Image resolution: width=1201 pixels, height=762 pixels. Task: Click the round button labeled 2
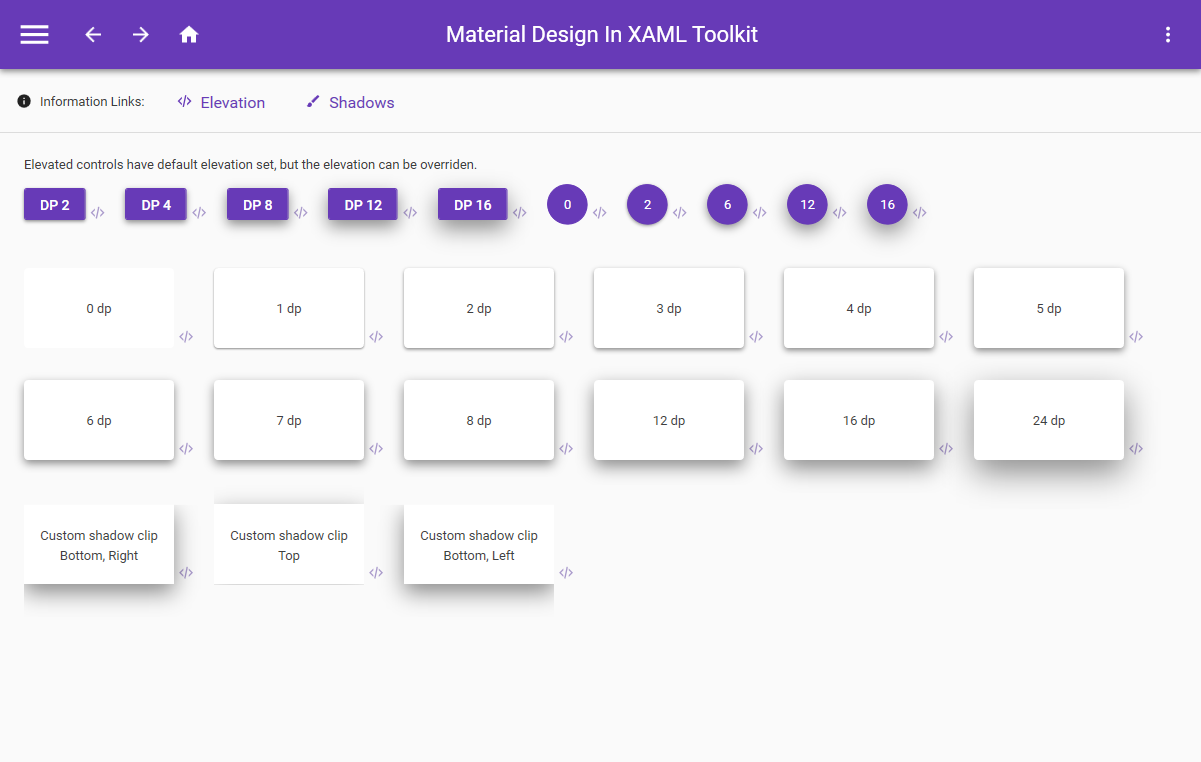point(648,205)
